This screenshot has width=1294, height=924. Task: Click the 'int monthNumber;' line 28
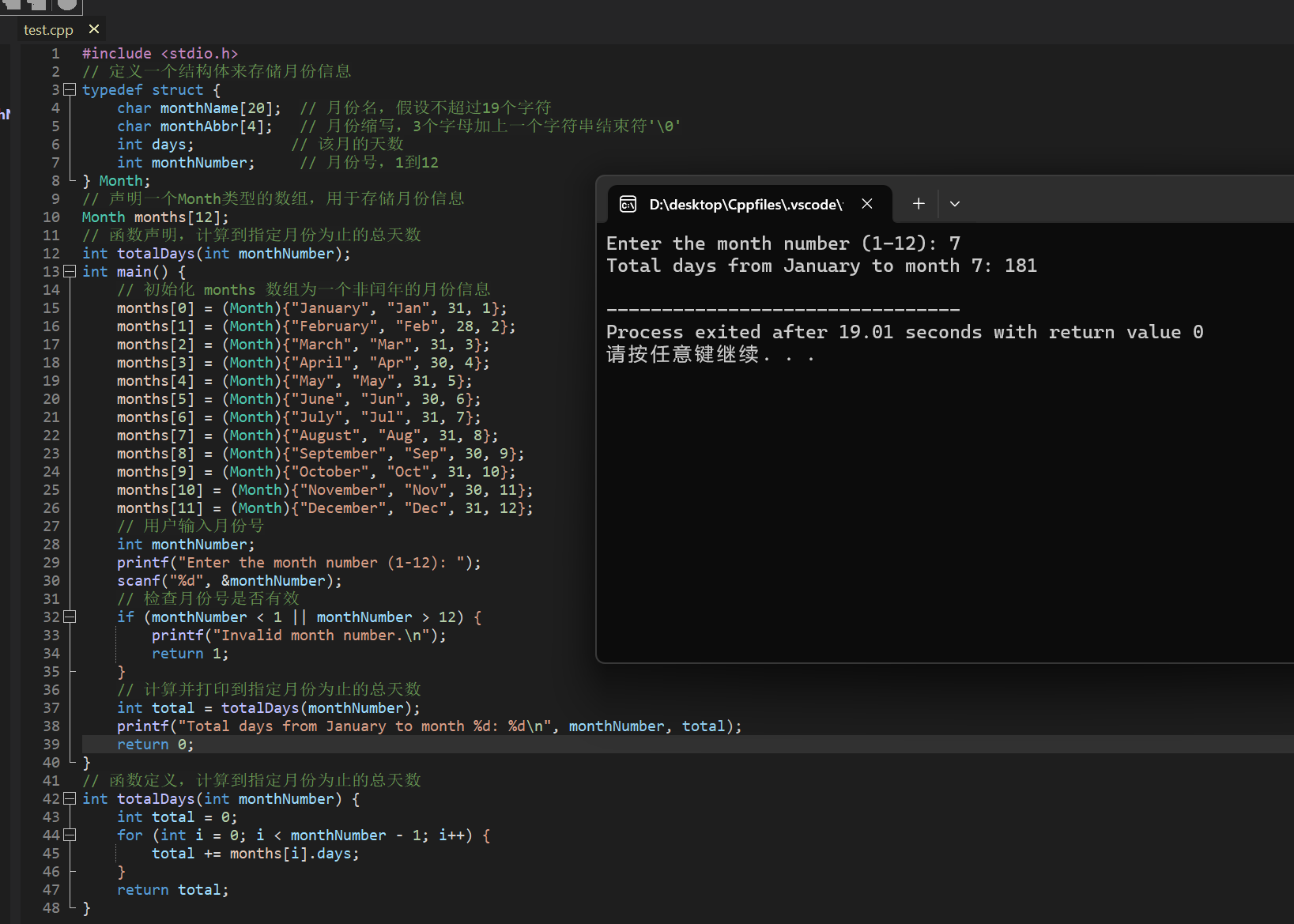(x=187, y=544)
